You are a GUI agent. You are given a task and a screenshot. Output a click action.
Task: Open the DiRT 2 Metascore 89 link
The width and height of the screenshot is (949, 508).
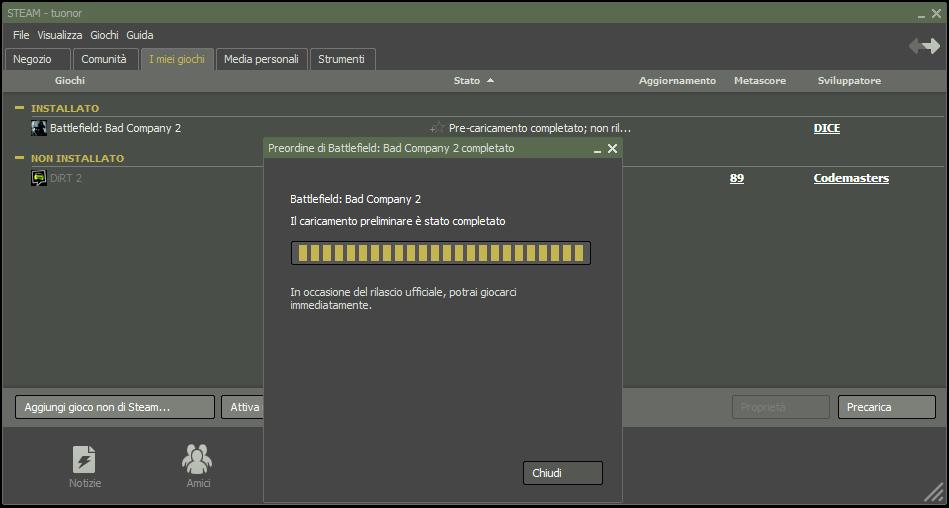pyautogui.click(x=737, y=178)
